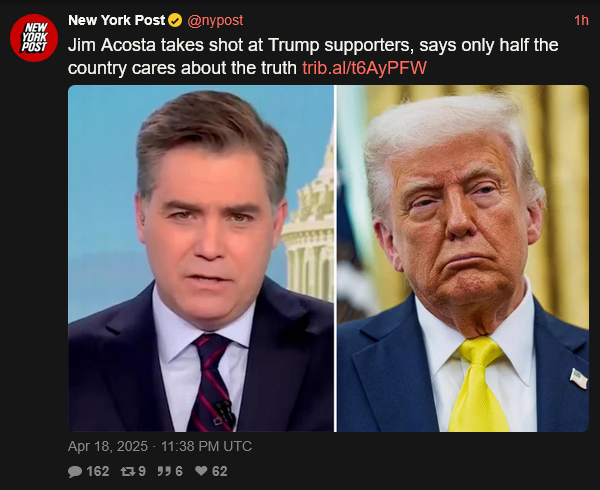The width and height of the screenshot is (600, 490).
Task: View the 62 likes count
Action: 220,471
